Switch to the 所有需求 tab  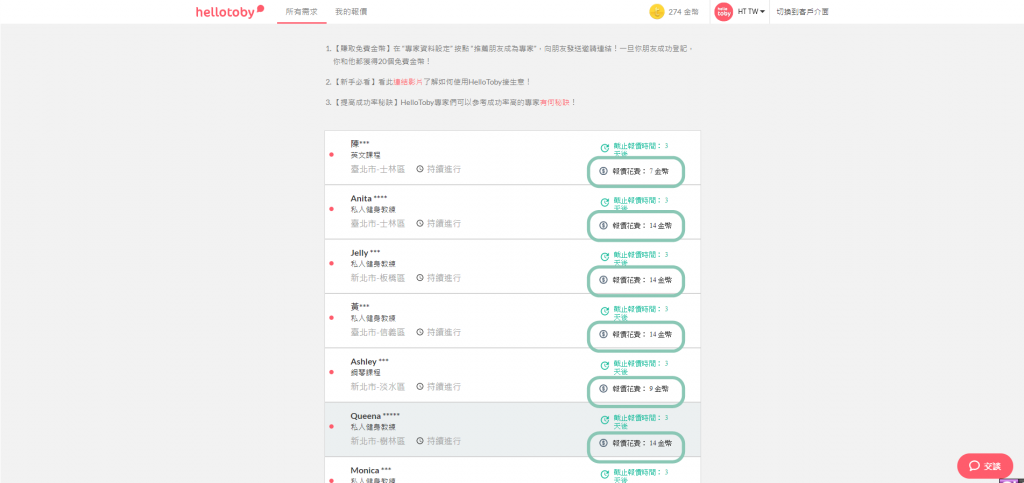[300, 12]
